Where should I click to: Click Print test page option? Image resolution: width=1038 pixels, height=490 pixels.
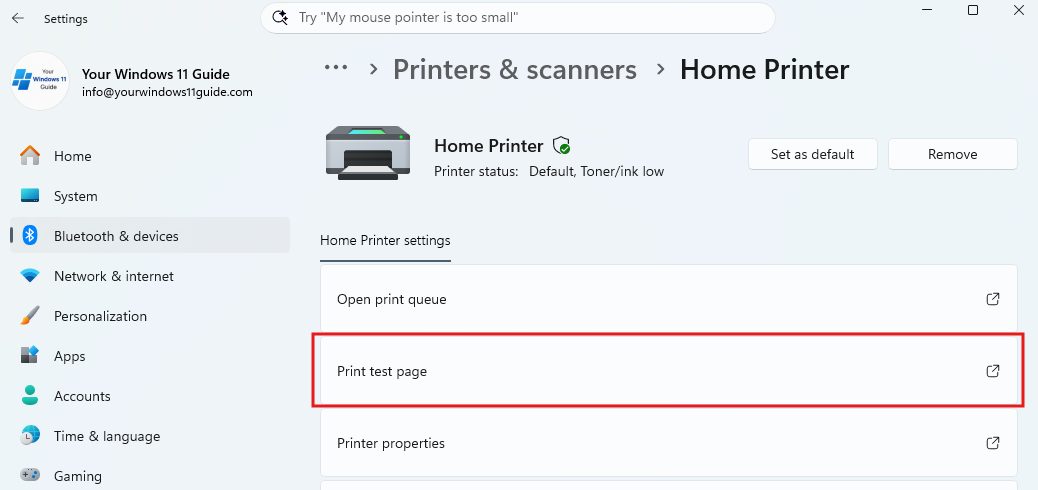pyautogui.click(x=669, y=371)
